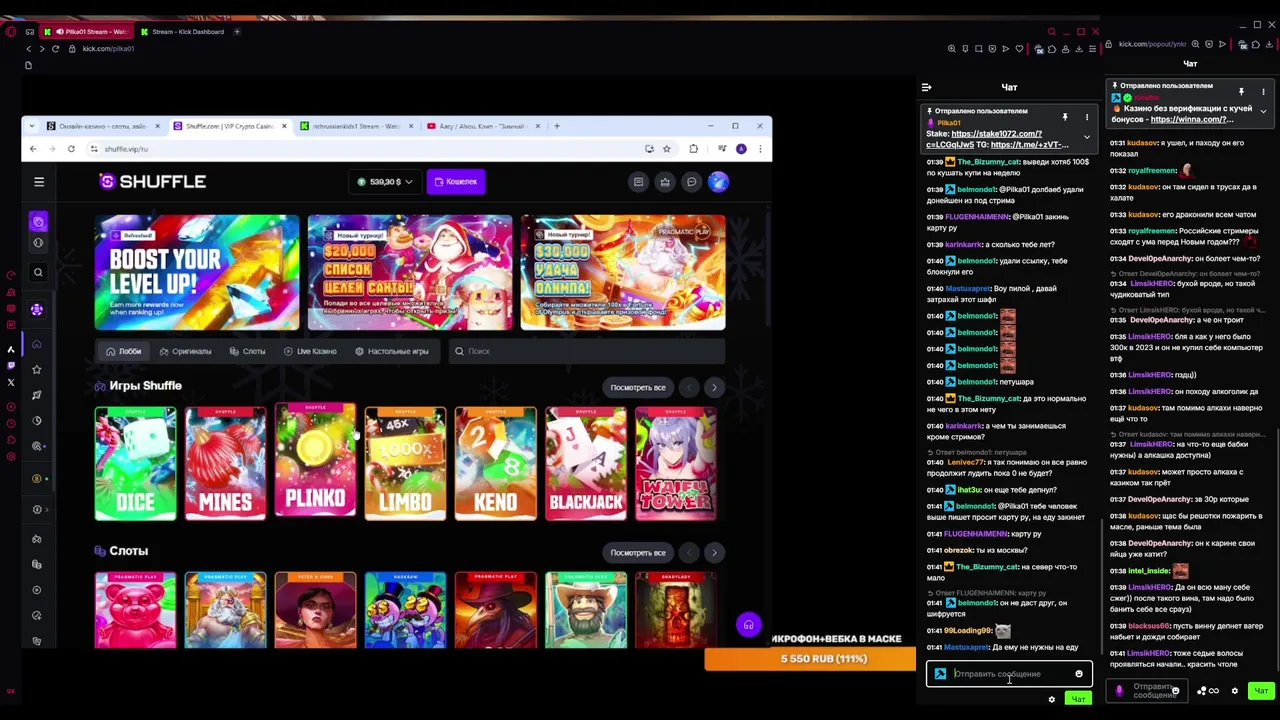Open options menu on Pilka01 pinned message
This screenshot has height=720, width=1280.
tap(1087, 118)
